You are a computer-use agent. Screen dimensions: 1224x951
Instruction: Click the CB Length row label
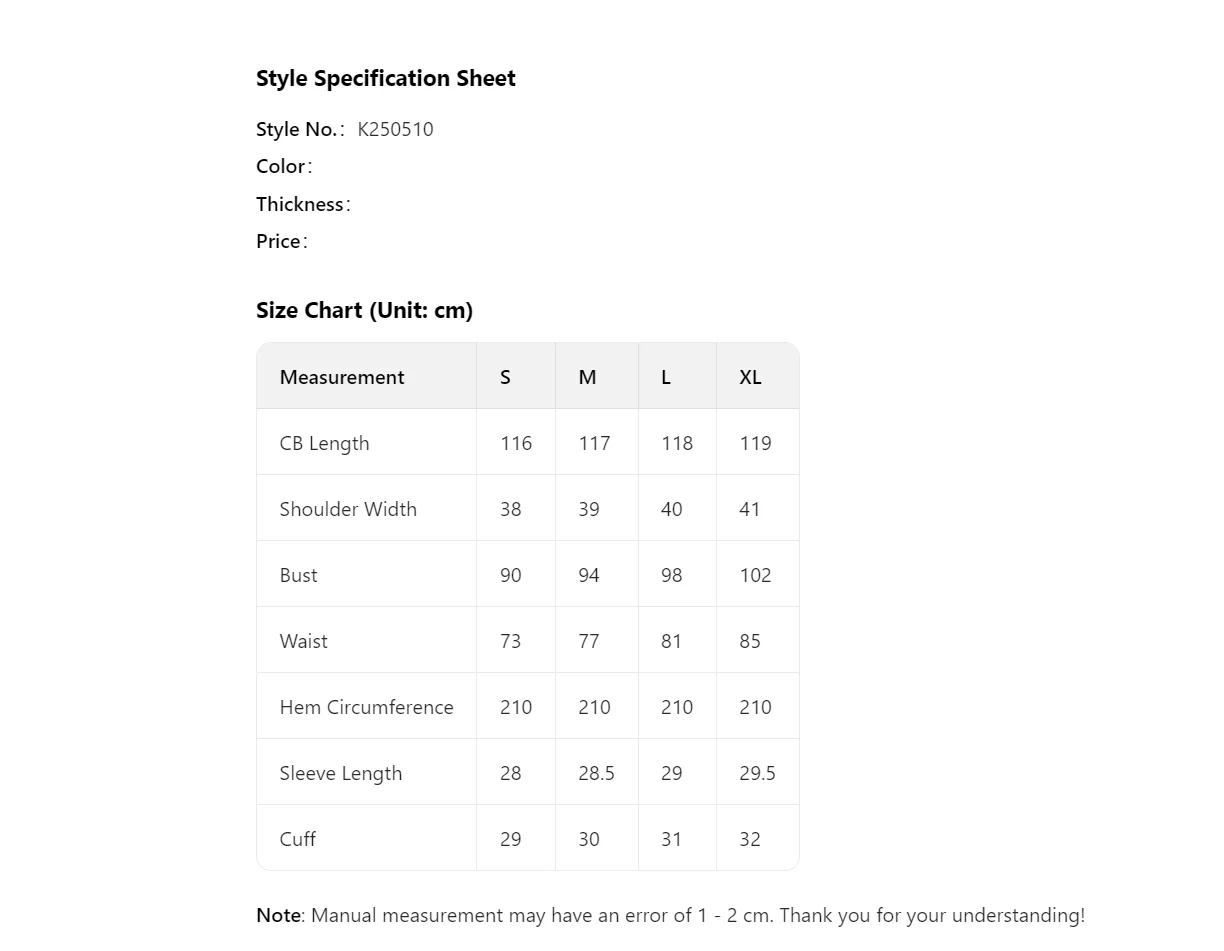324,444
